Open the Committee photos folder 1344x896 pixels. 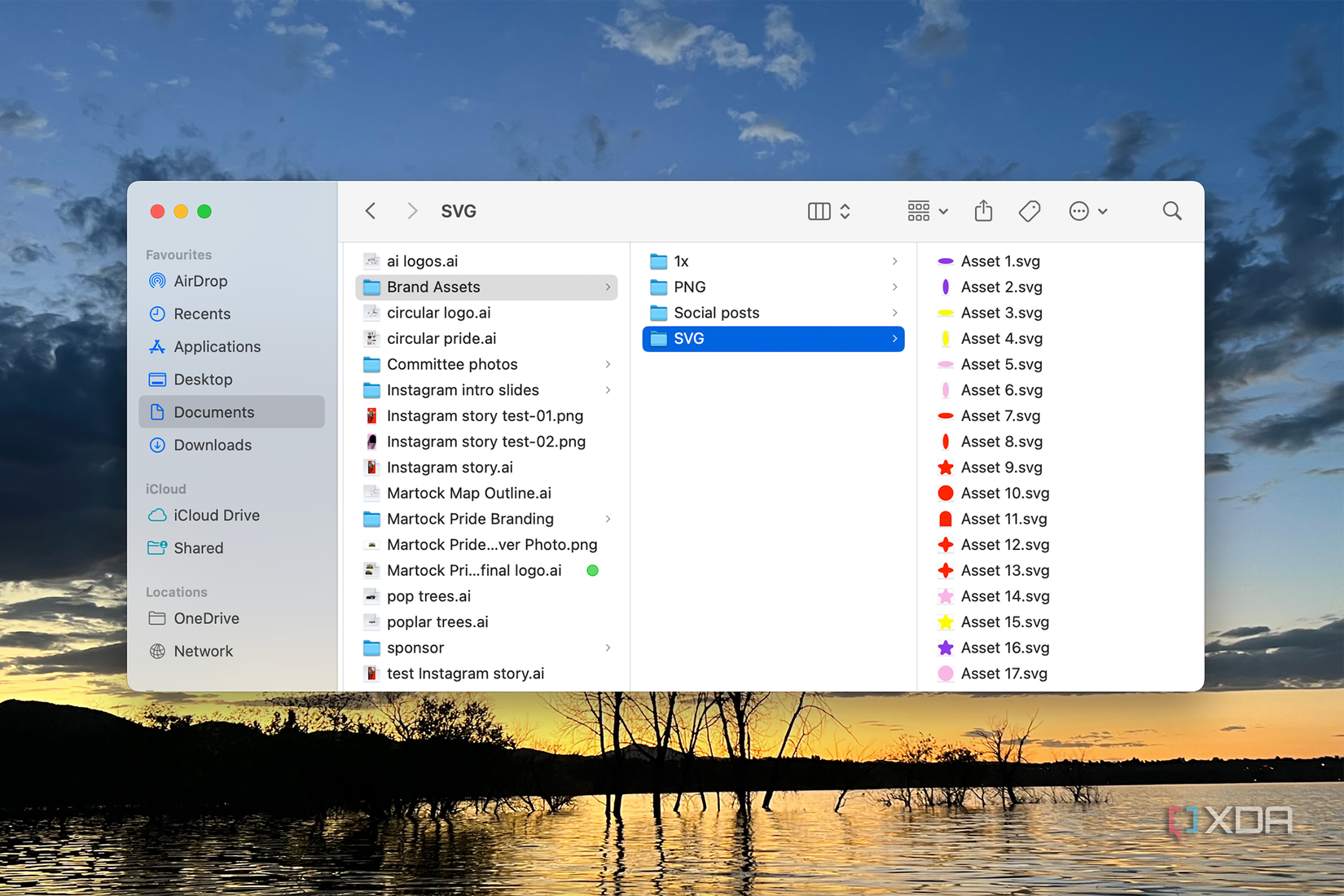coord(451,364)
